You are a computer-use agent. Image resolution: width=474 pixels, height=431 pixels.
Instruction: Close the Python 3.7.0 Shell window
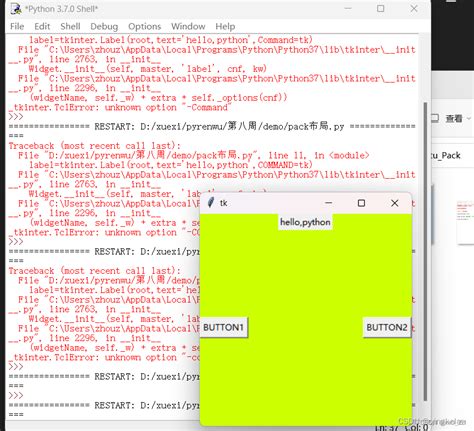tap(414, 9)
